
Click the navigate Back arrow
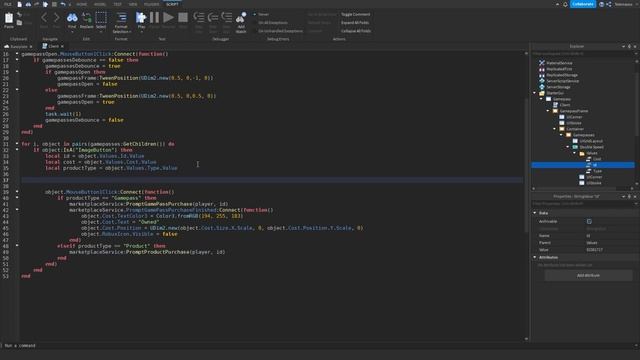(44, 18)
